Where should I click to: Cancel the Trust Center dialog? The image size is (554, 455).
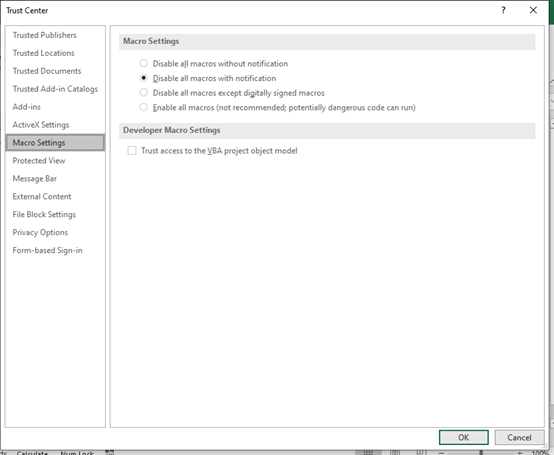(519, 437)
